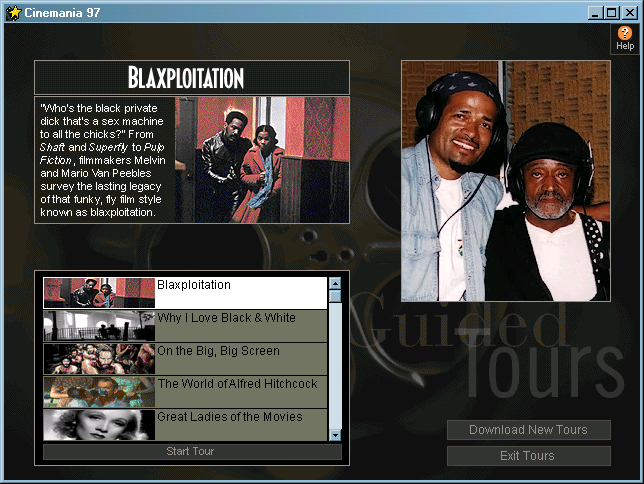This screenshot has height=484, width=644.
Task: Select Great Ladies of the Movies tour
Action: click(185, 424)
